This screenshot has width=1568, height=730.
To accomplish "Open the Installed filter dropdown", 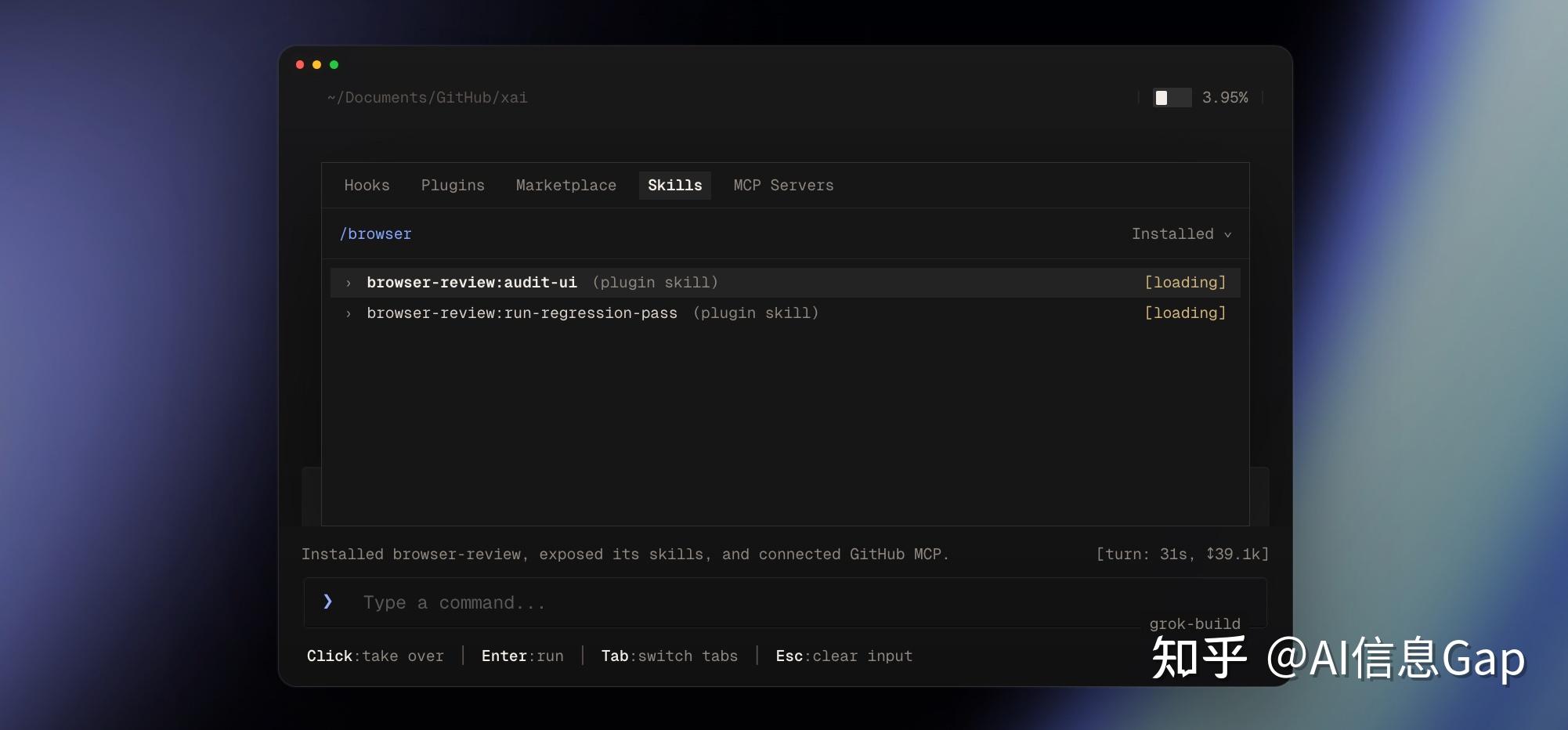I will (x=1182, y=234).
